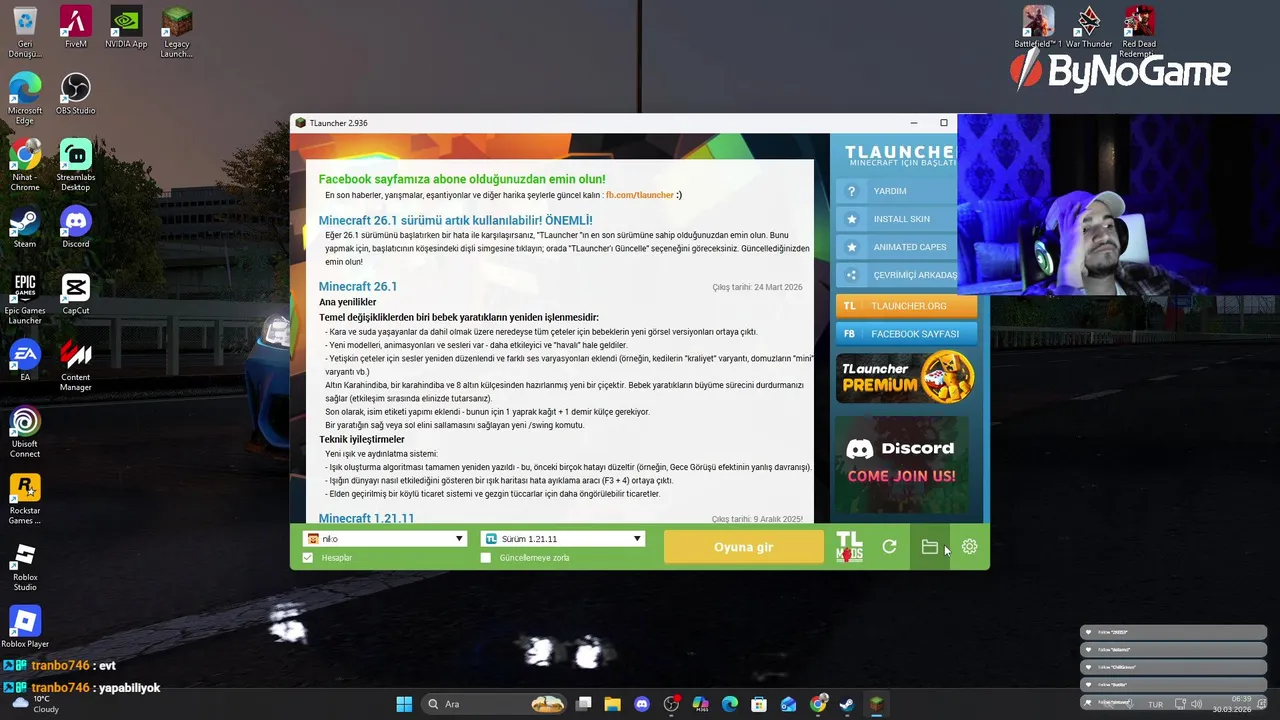Click the Oyuna gir play button
1280x720 pixels.
(744, 547)
